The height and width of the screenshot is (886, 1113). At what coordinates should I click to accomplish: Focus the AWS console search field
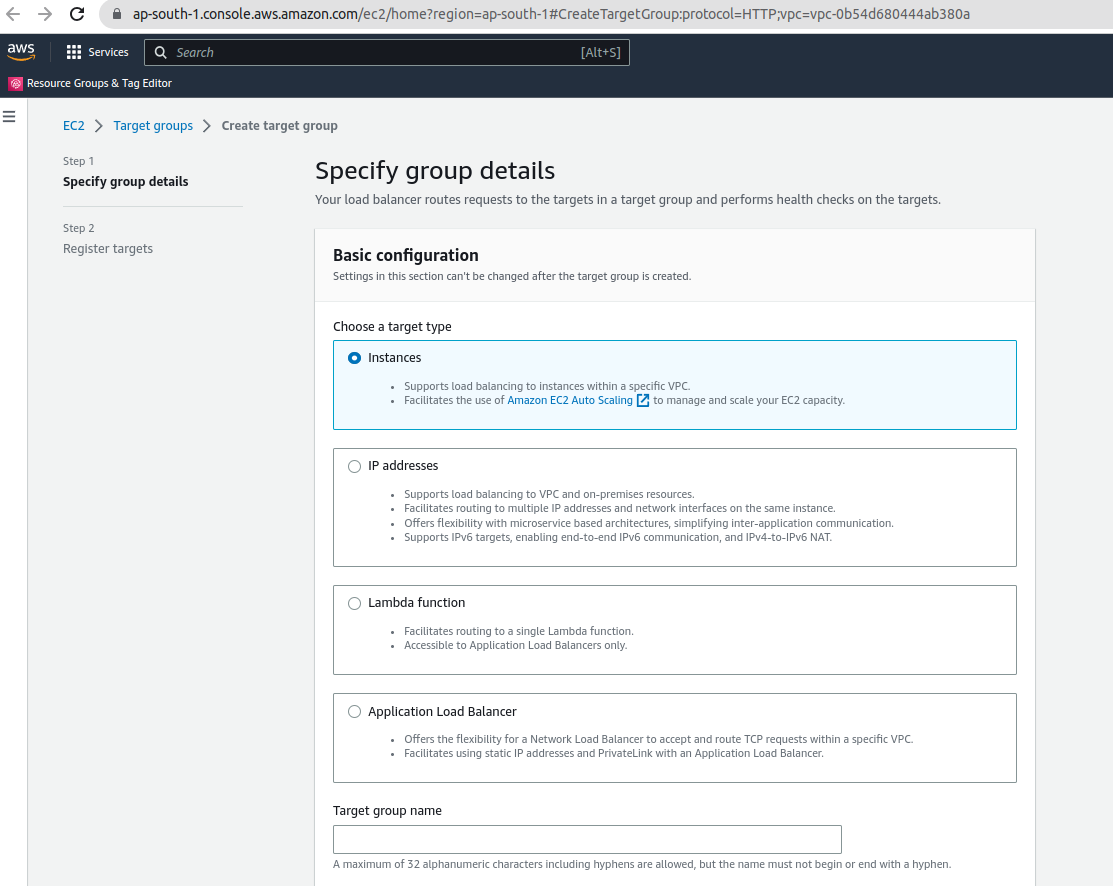pos(387,53)
